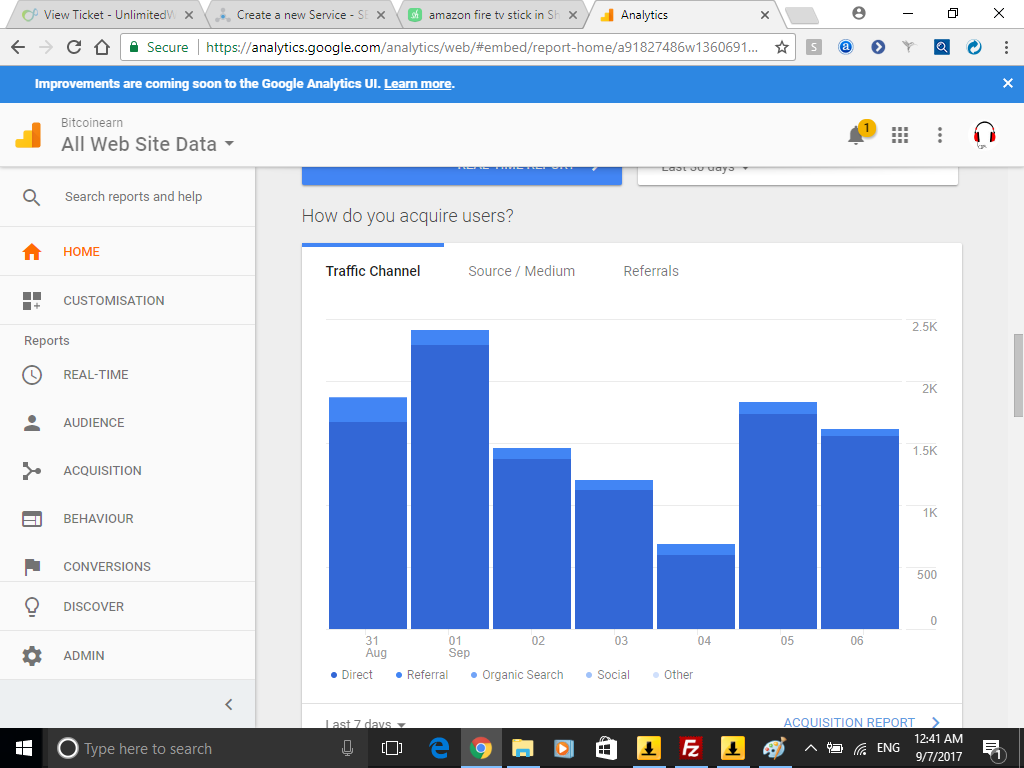Click the Home icon in sidebar
The image size is (1024, 768).
click(32, 252)
